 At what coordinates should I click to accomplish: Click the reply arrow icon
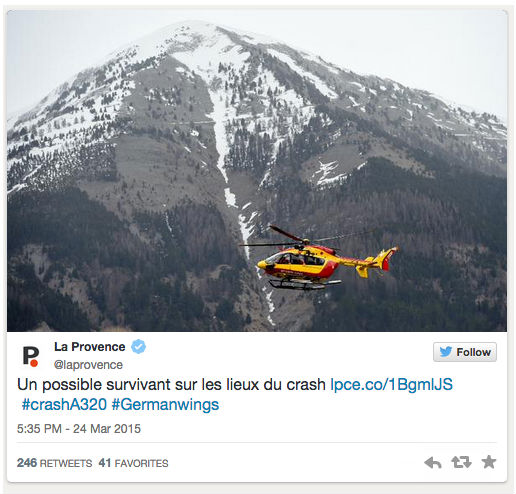point(433,463)
